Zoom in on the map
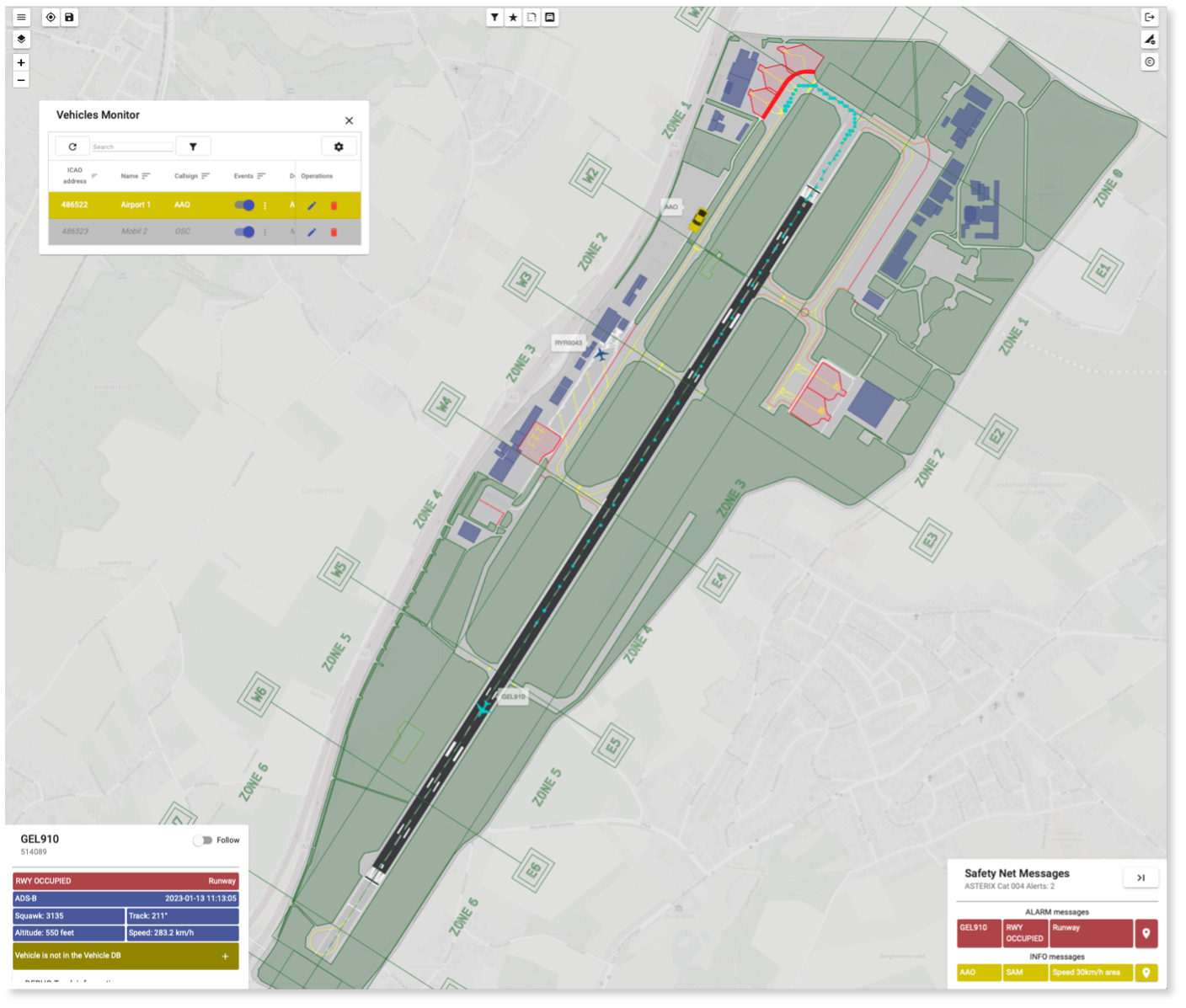This screenshot has height=1008, width=1186. click(21, 62)
